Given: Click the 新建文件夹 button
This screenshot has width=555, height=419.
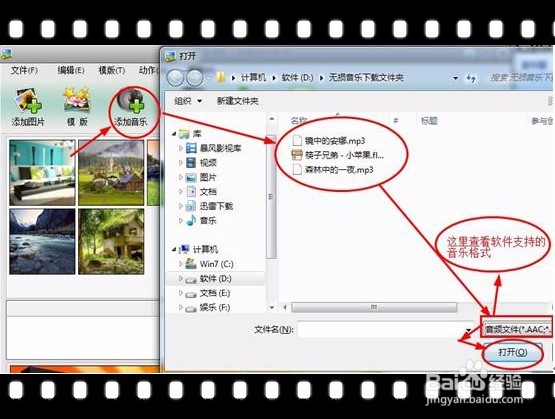Looking at the screenshot, I should pyautogui.click(x=238, y=101).
